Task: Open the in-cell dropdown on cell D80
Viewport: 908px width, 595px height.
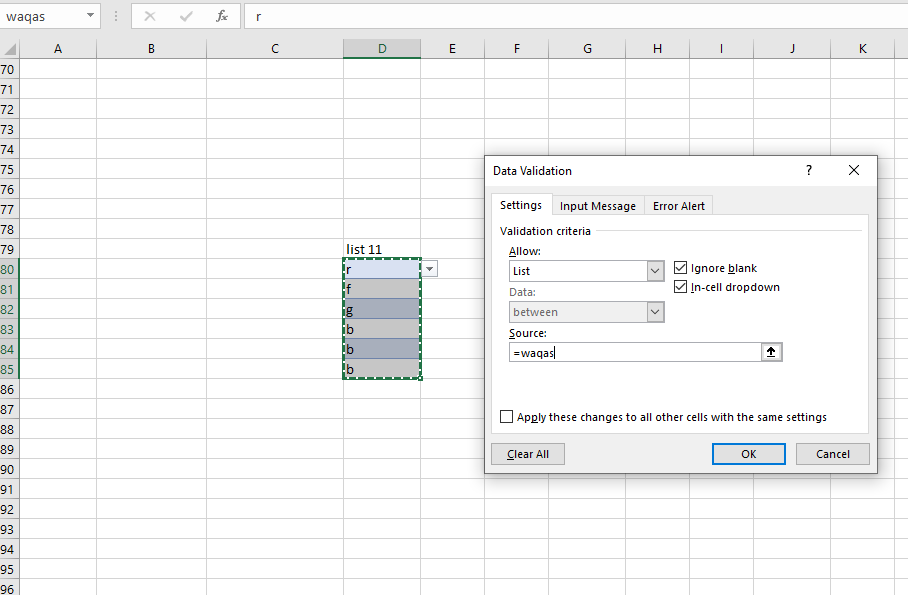Action: [429, 268]
